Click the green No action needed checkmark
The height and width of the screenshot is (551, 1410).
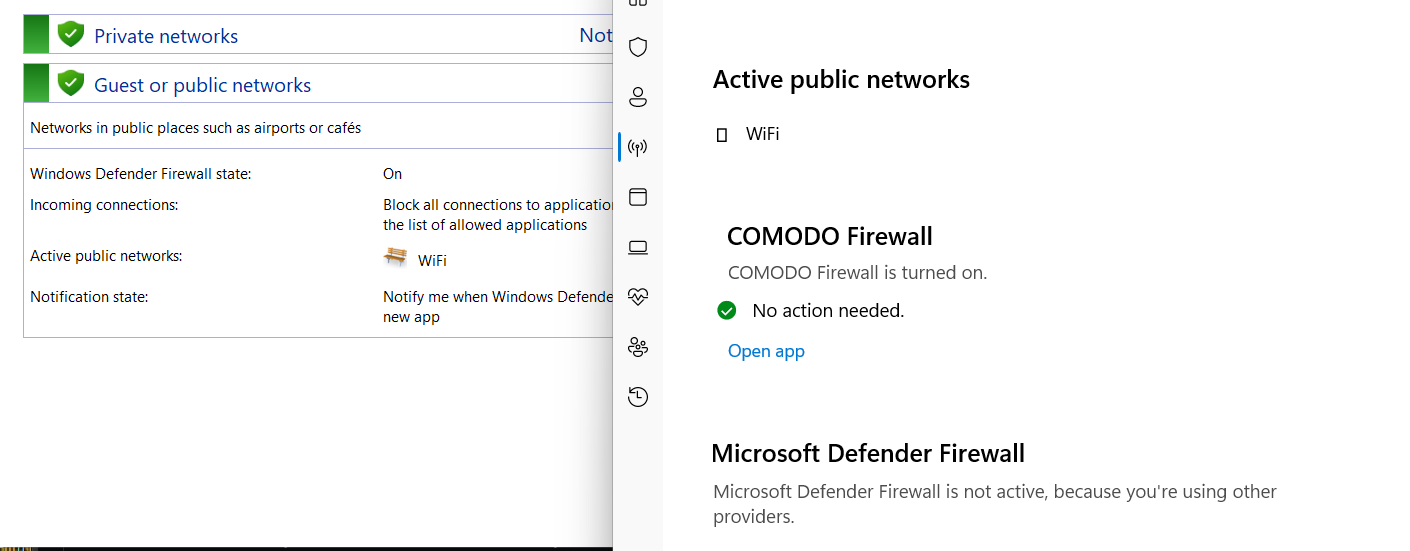coord(727,311)
